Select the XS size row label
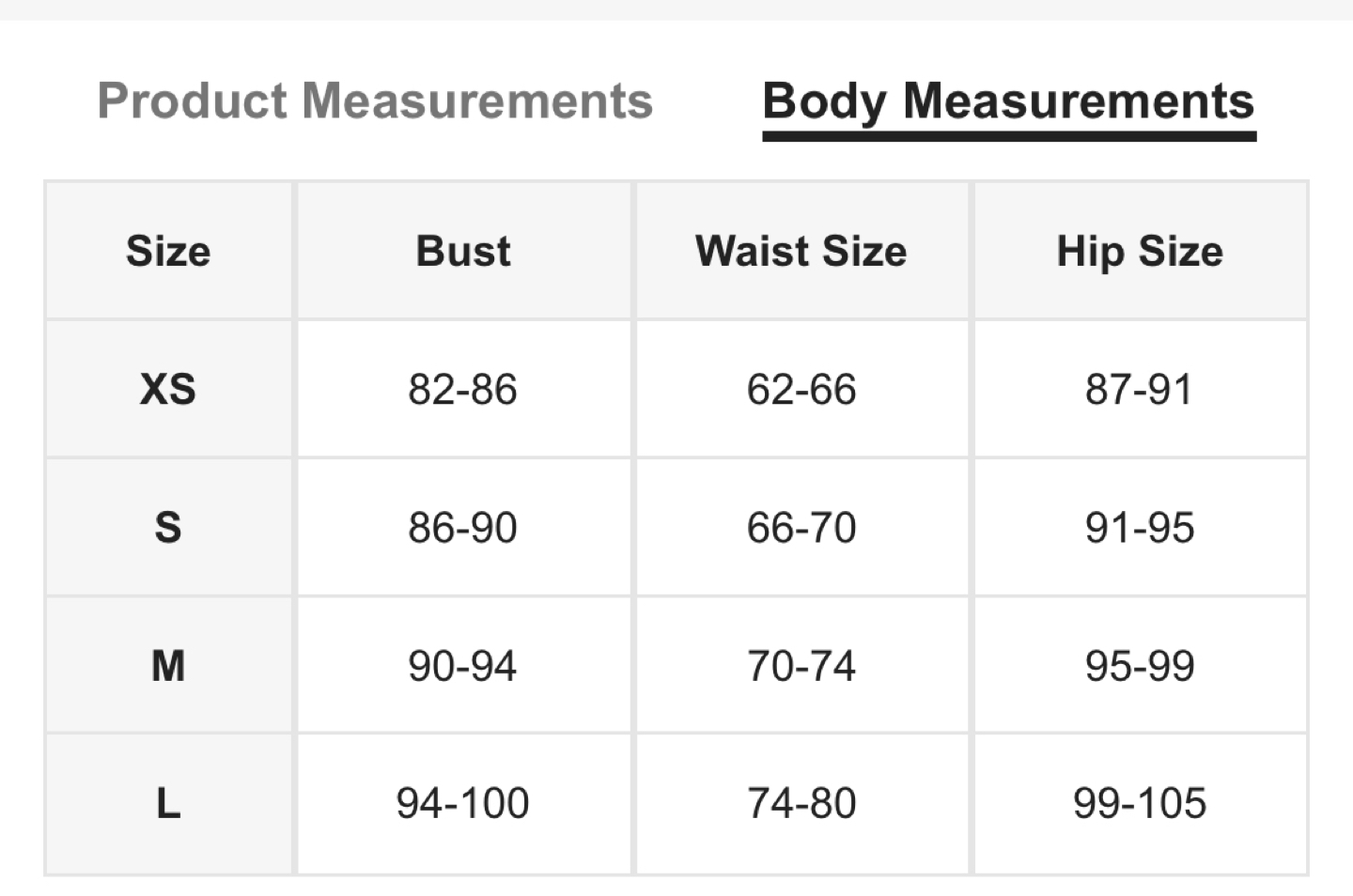The width and height of the screenshot is (1353, 896). tap(168, 389)
